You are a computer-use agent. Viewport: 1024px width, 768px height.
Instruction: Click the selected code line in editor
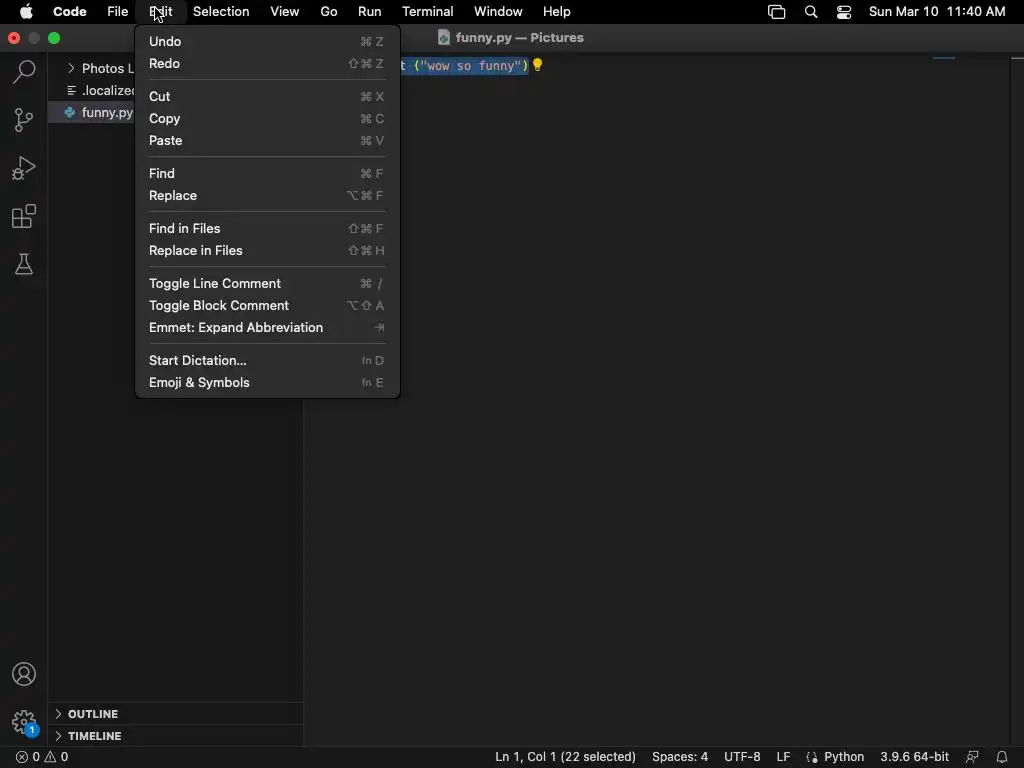464,65
